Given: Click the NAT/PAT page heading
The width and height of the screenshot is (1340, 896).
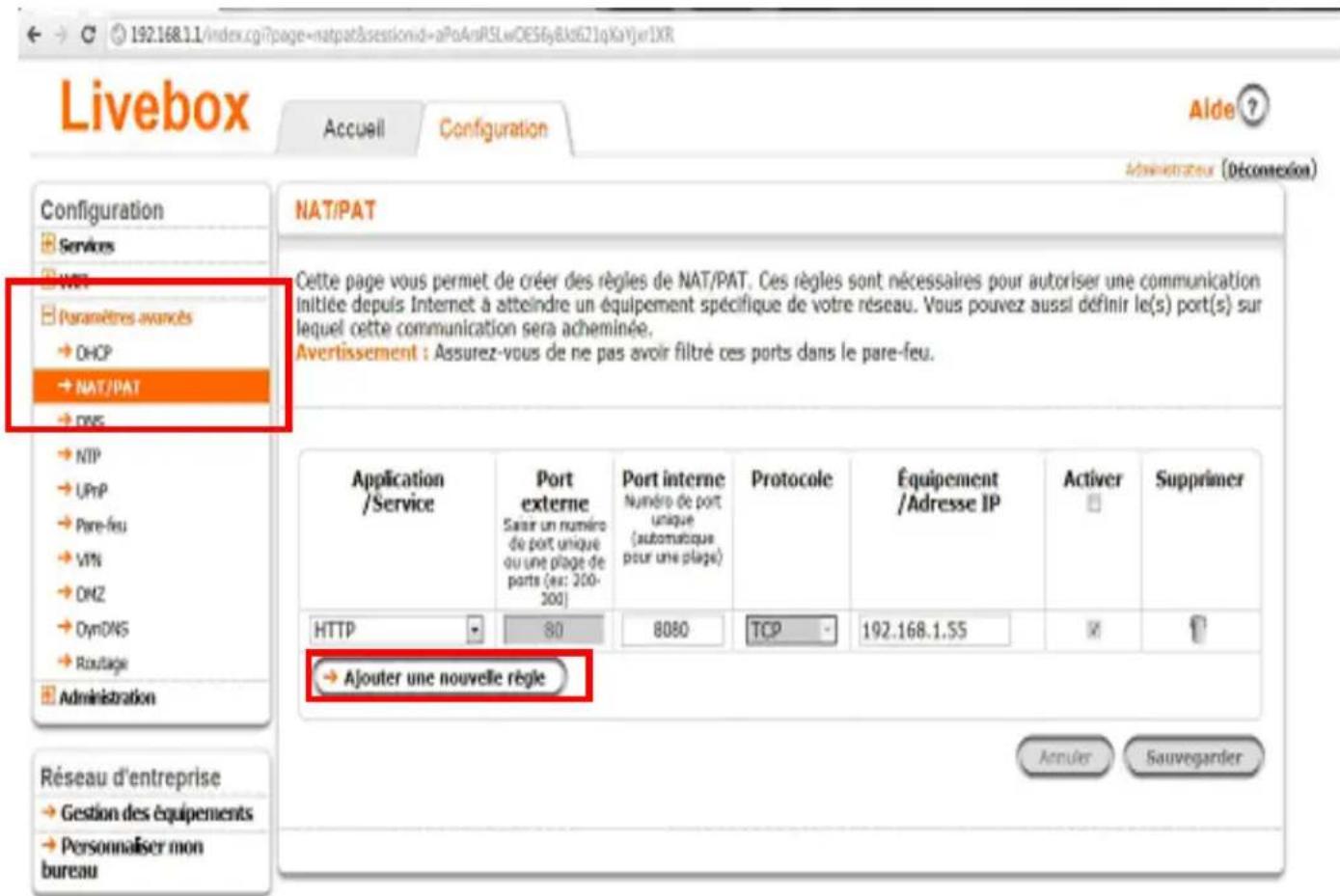Looking at the screenshot, I should click(x=336, y=210).
